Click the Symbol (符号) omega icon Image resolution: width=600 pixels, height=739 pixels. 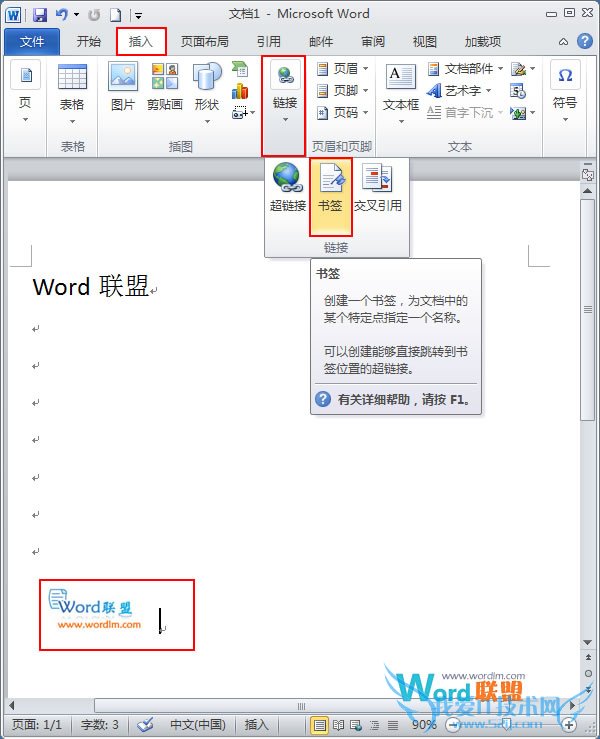coord(565,75)
